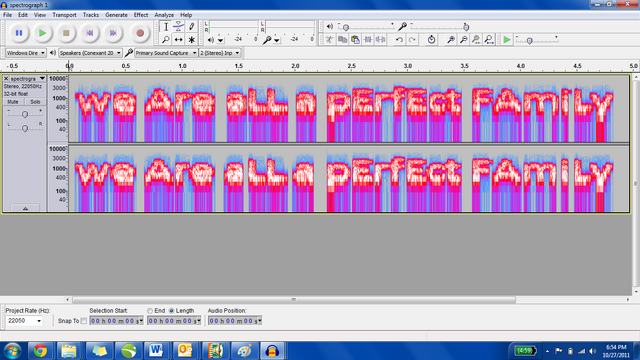
Task: Redo the last action
Action: click(412, 40)
